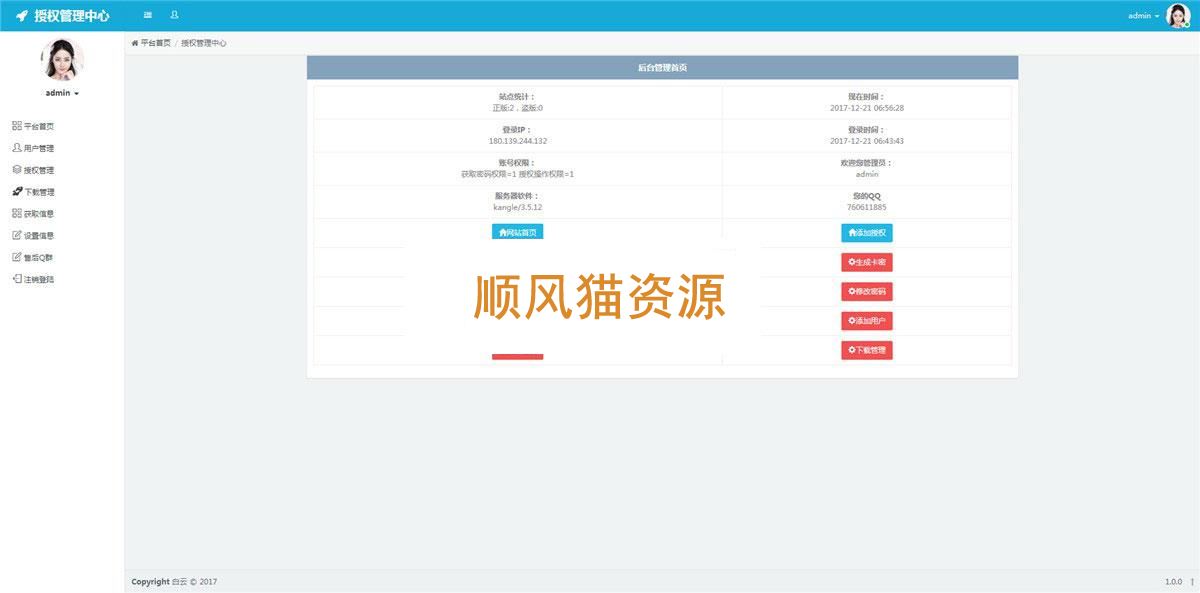
Task: Click the rocket logo in header
Action: pyautogui.click(x=22, y=16)
